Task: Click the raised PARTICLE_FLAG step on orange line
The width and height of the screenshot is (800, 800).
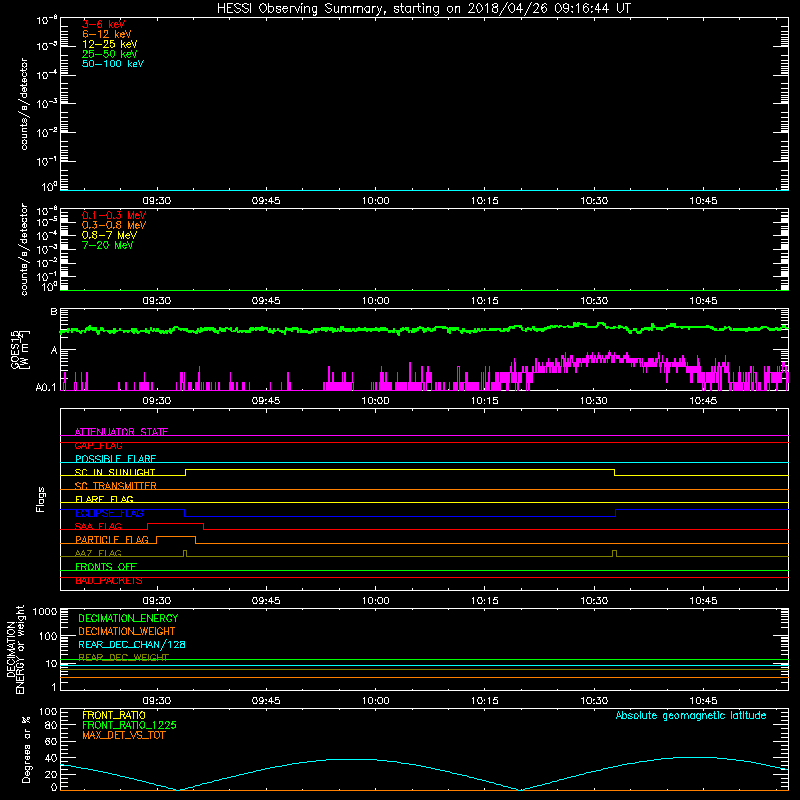Action: coord(176,537)
